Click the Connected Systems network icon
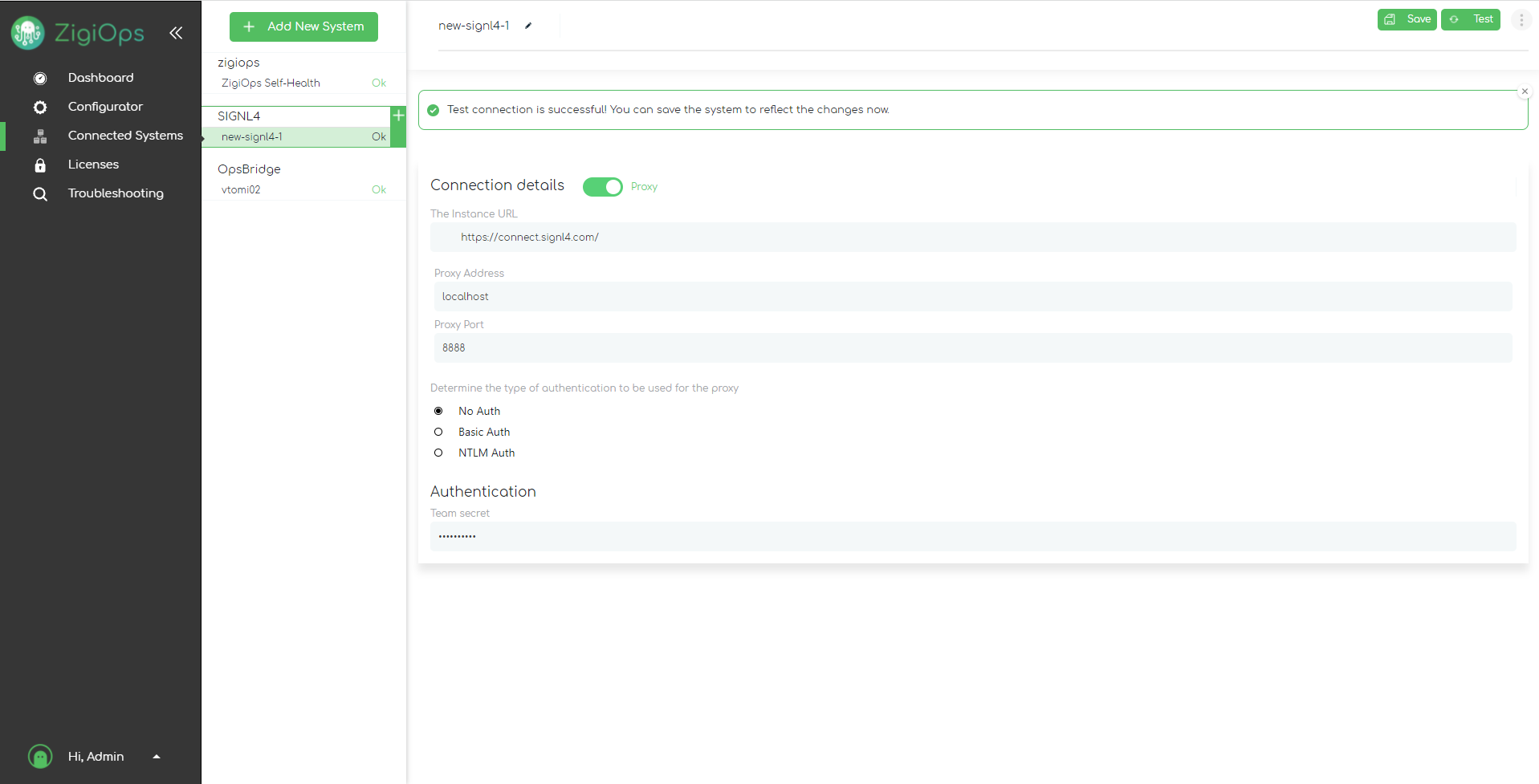The image size is (1539, 784). point(40,136)
